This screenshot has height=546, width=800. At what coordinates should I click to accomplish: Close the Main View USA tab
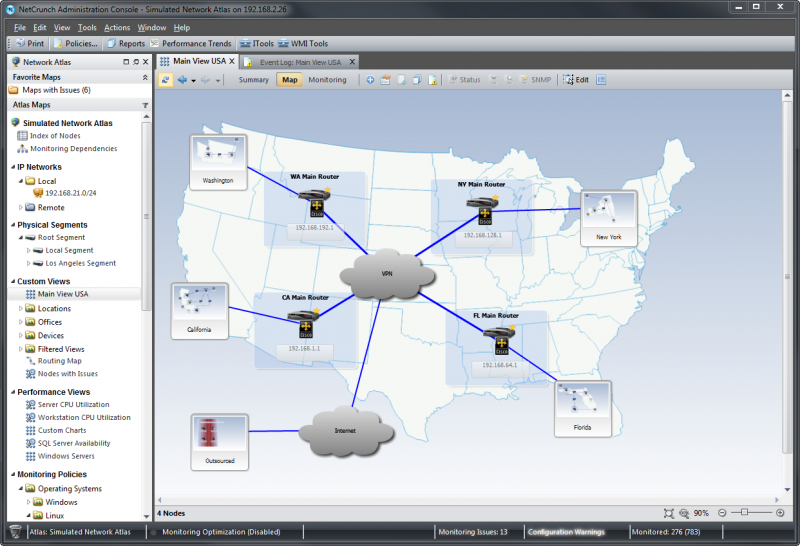[232, 61]
